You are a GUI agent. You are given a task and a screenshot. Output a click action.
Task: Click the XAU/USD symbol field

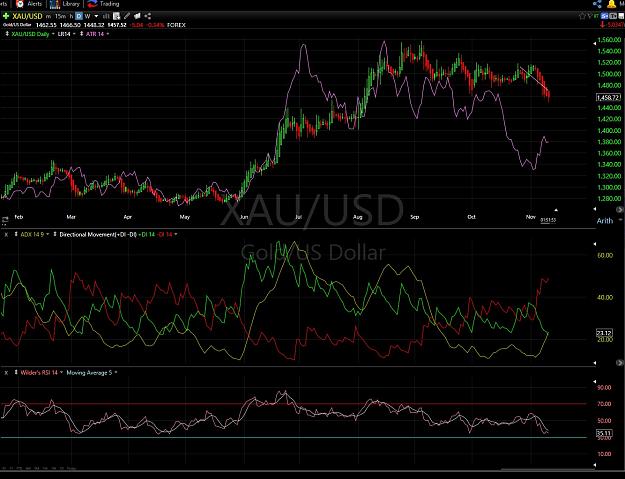click(x=27, y=16)
